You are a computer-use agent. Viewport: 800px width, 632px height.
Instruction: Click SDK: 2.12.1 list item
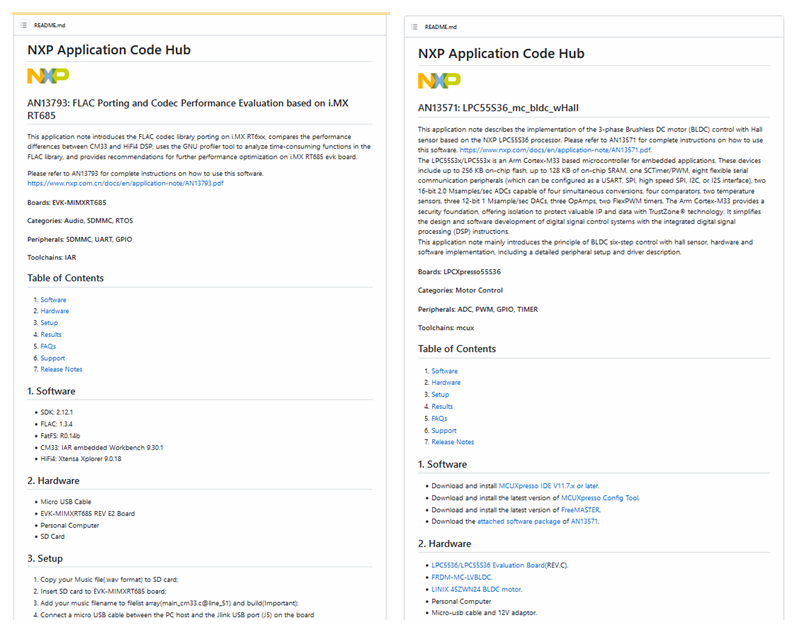click(x=57, y=412)
